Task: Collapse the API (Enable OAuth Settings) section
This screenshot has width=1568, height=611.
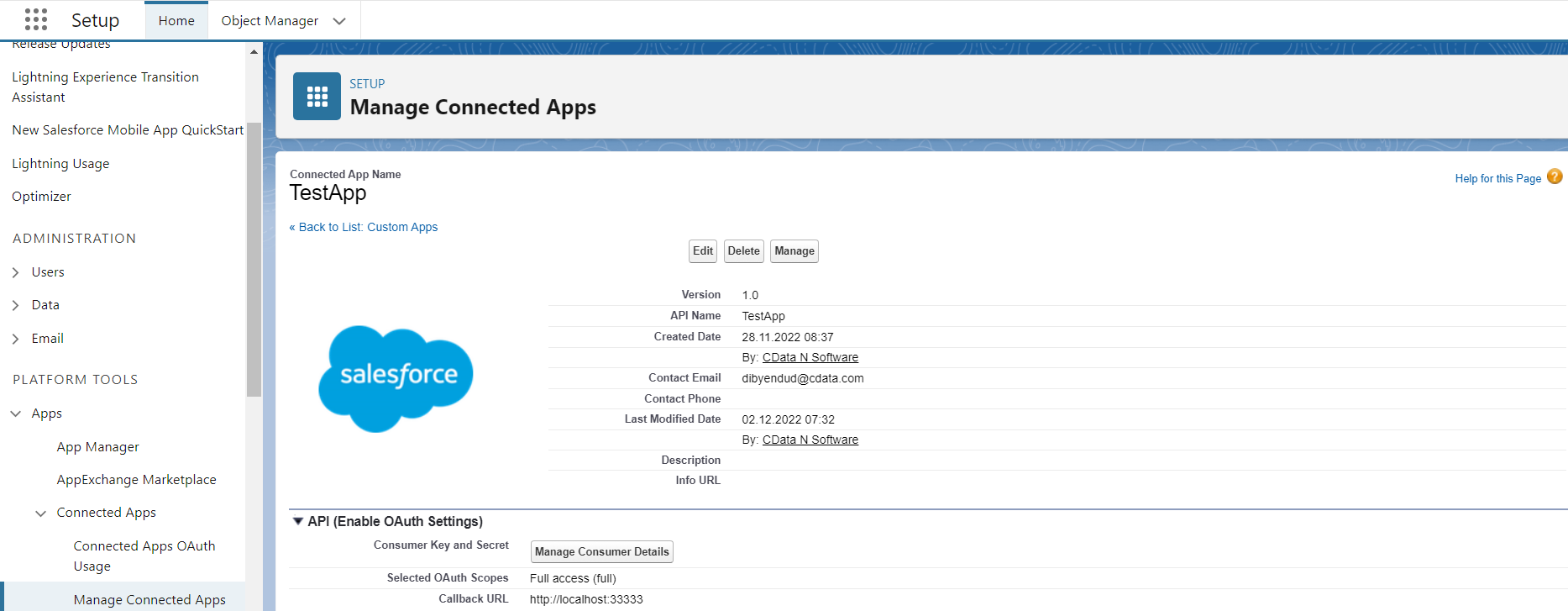Action: tap(297, 521)
